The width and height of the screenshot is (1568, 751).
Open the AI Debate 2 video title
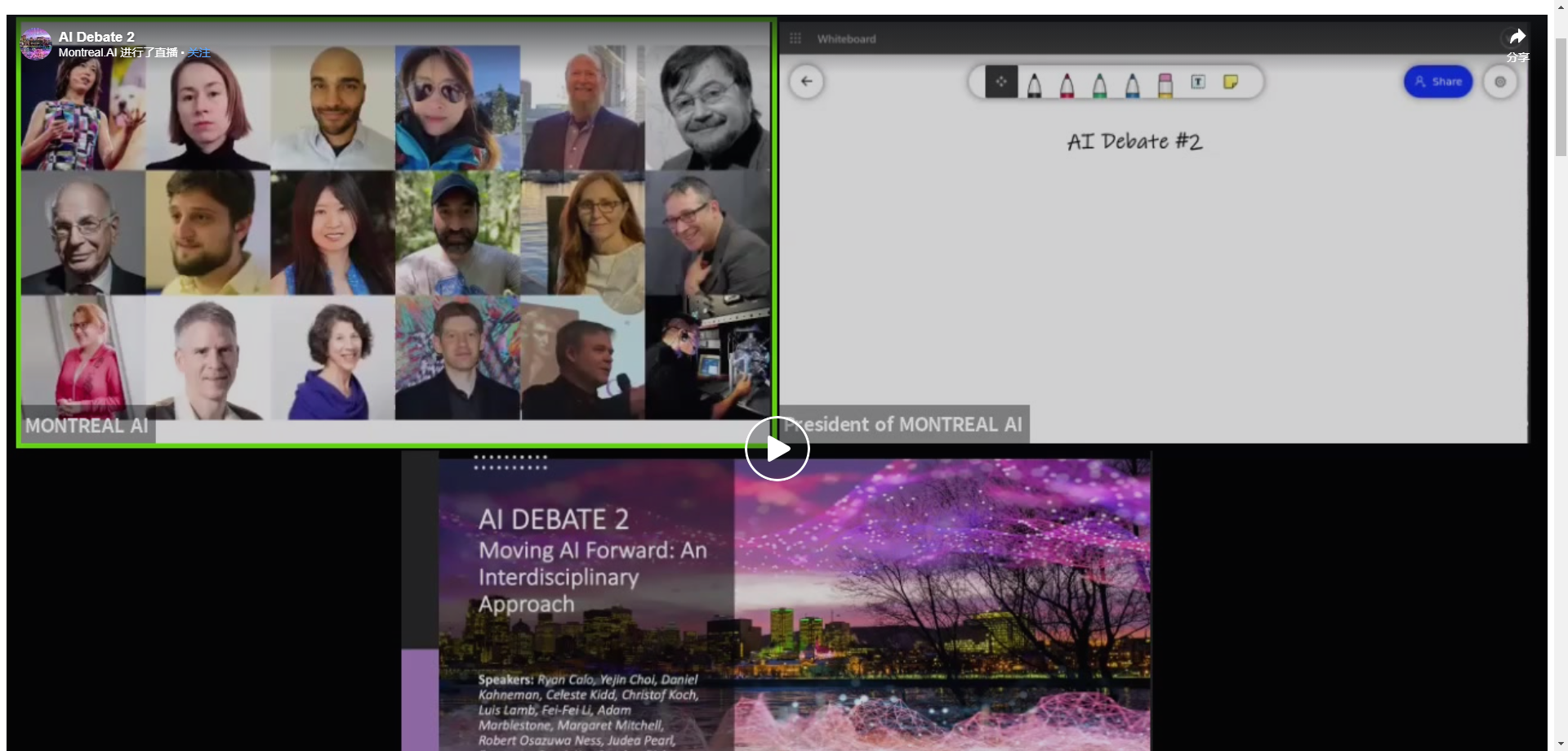pos(96,37)
